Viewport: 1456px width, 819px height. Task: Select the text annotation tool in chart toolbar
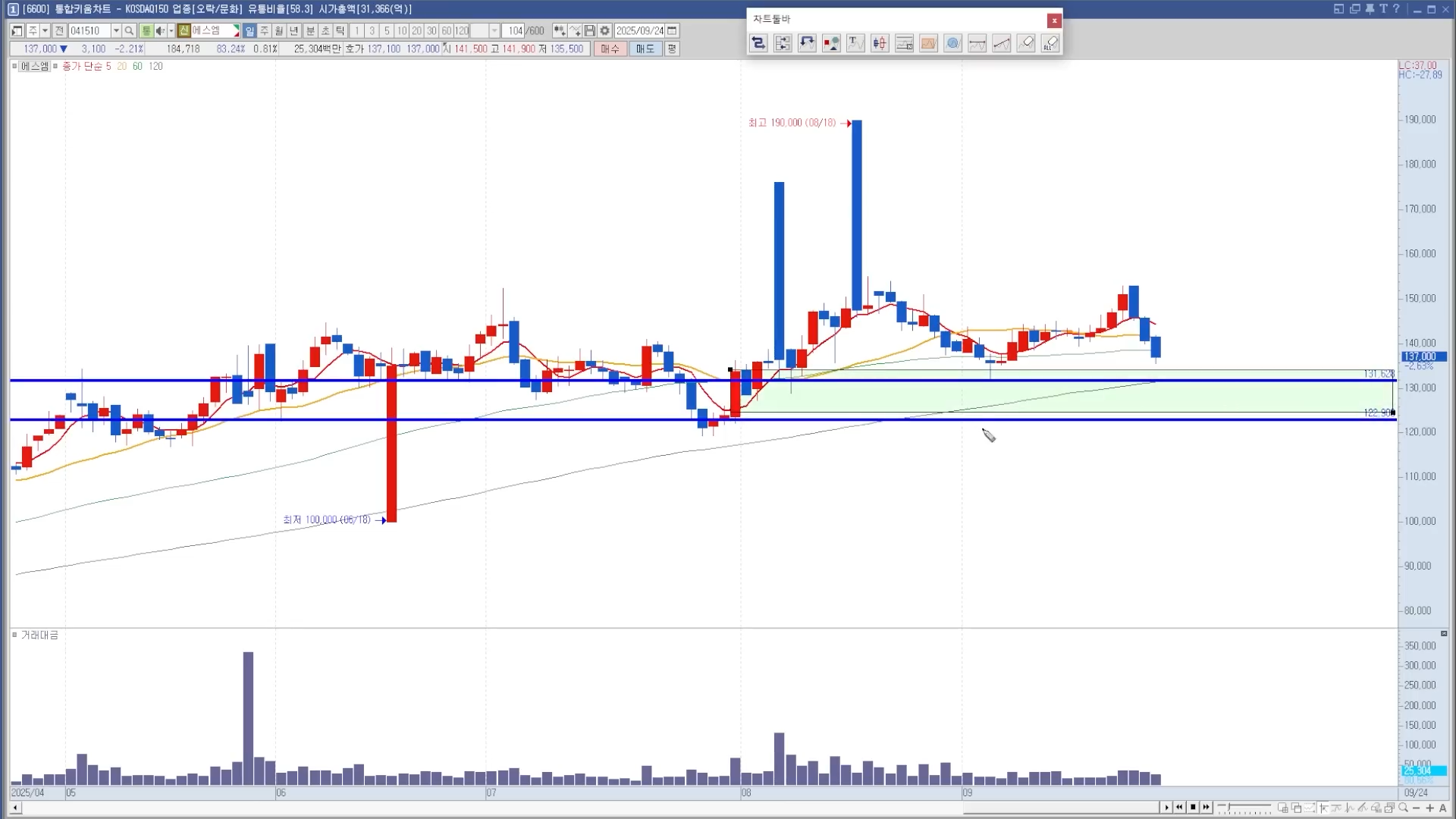point(855,43)
